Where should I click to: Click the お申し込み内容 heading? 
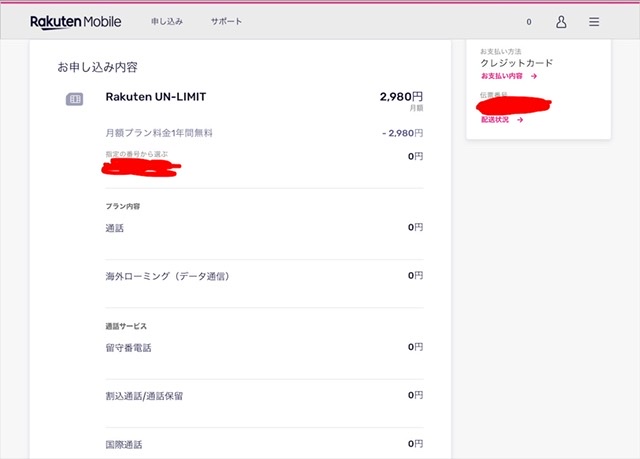[x=98, y=67]
